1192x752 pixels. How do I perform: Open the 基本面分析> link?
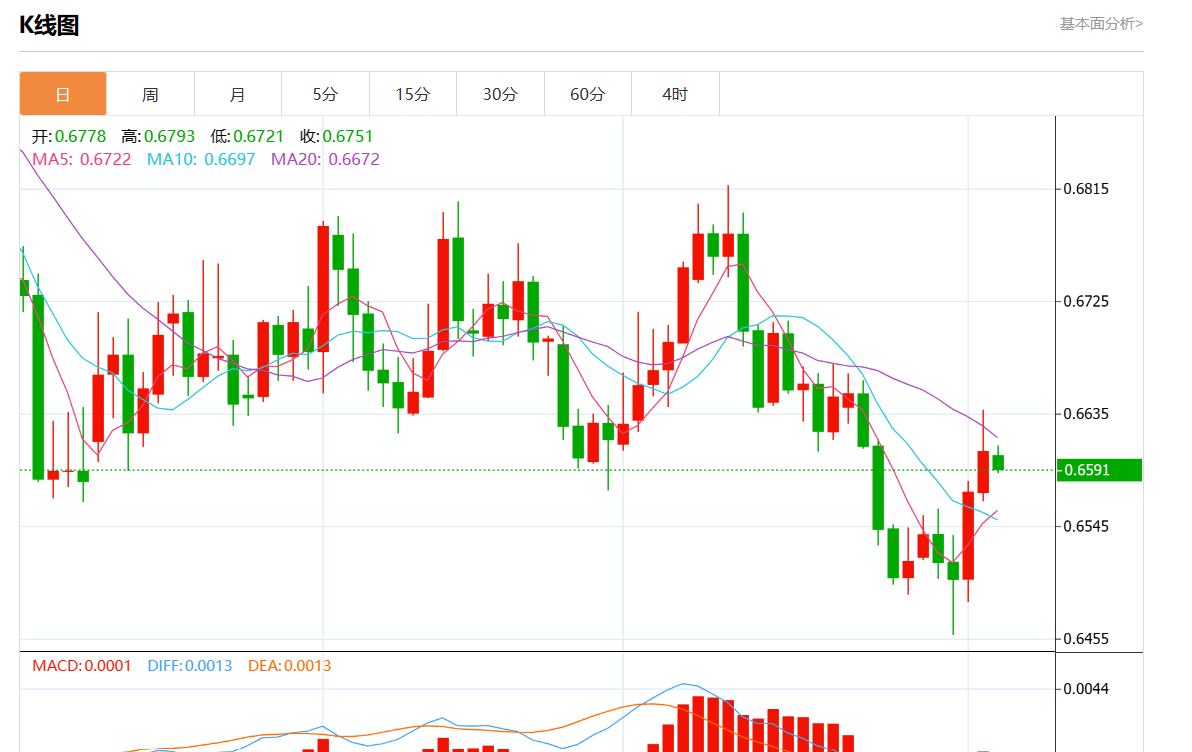(x=1101, y=24)
